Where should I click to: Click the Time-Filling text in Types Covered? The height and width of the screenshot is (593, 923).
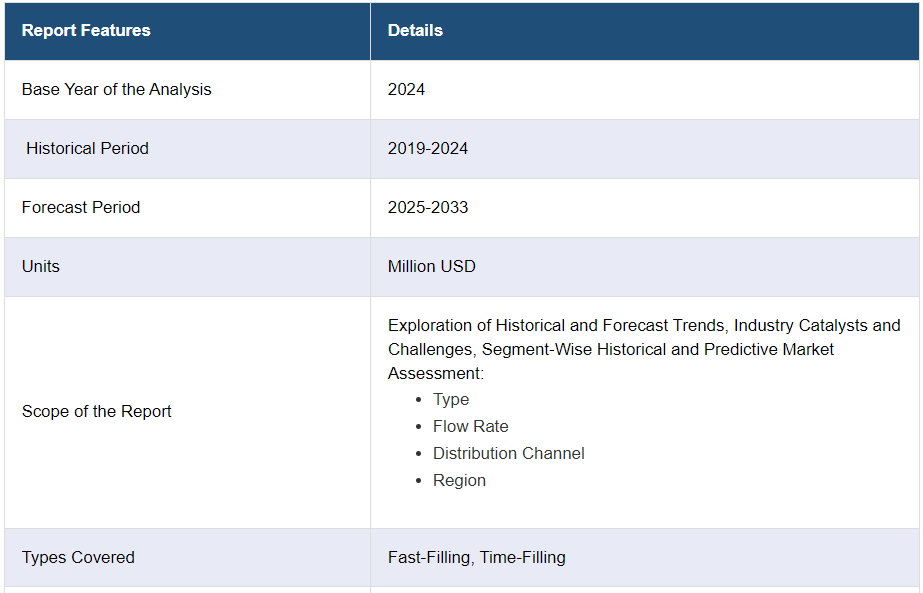[522, 558]
